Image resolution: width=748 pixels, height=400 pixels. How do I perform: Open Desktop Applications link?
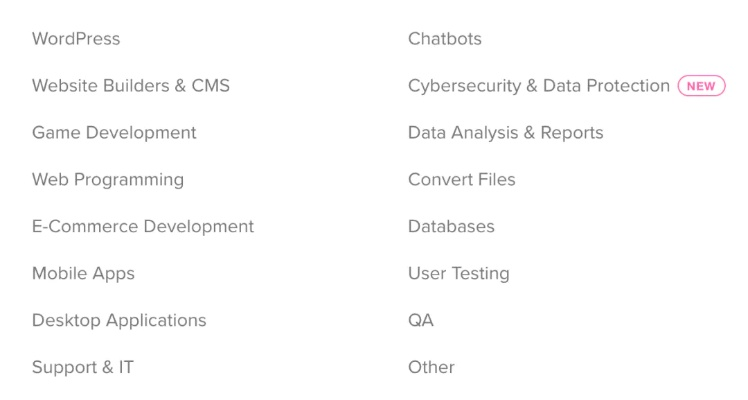point(119,321)
